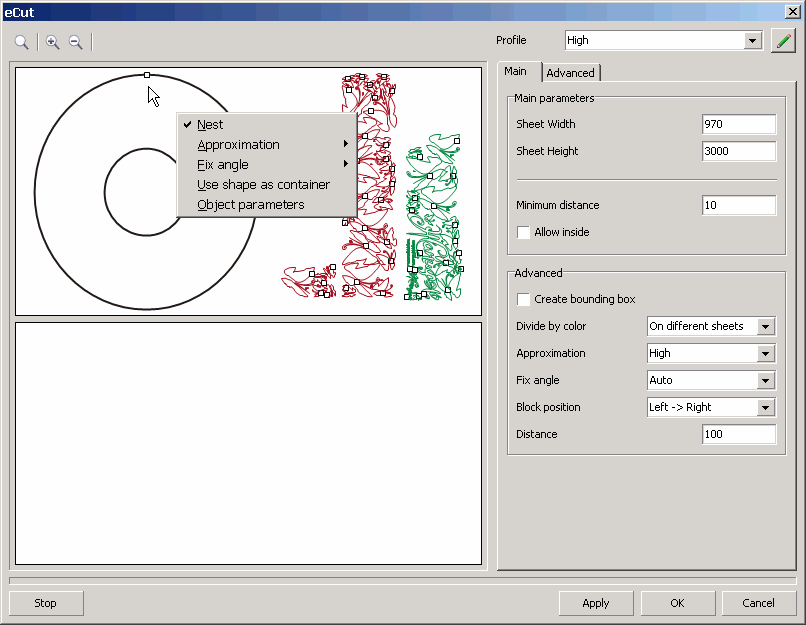This screenshot has width=806, height=625.
Task: Enable the Allow inside checkbox
Action: click(523, 232)
